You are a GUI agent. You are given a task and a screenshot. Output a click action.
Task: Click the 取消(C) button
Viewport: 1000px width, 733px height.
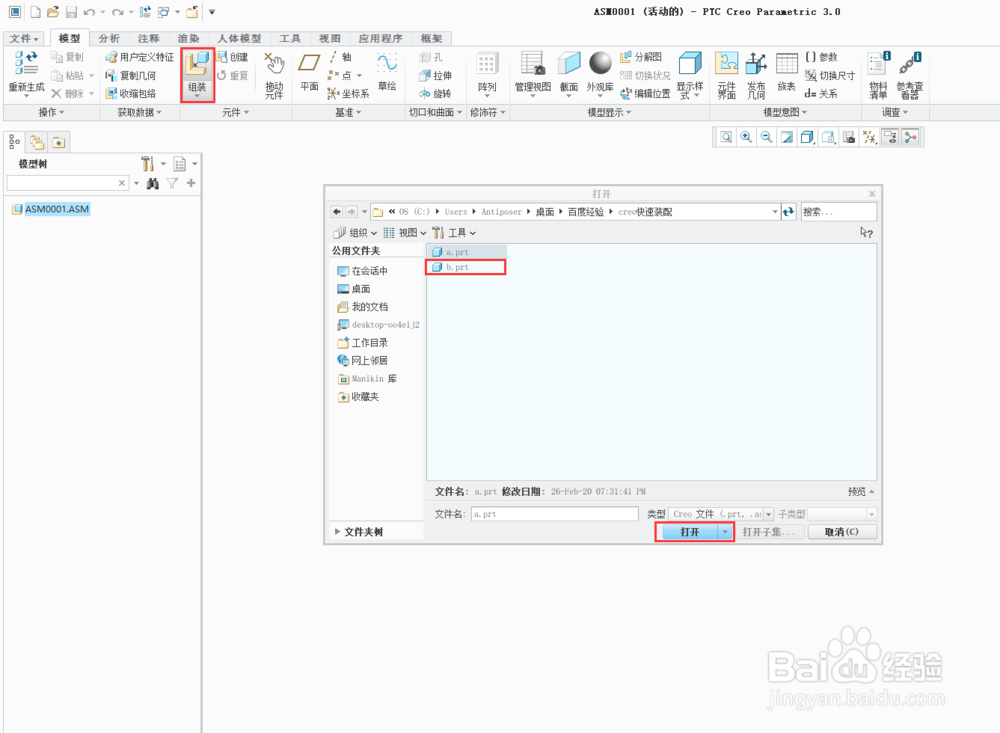[842, 532]
